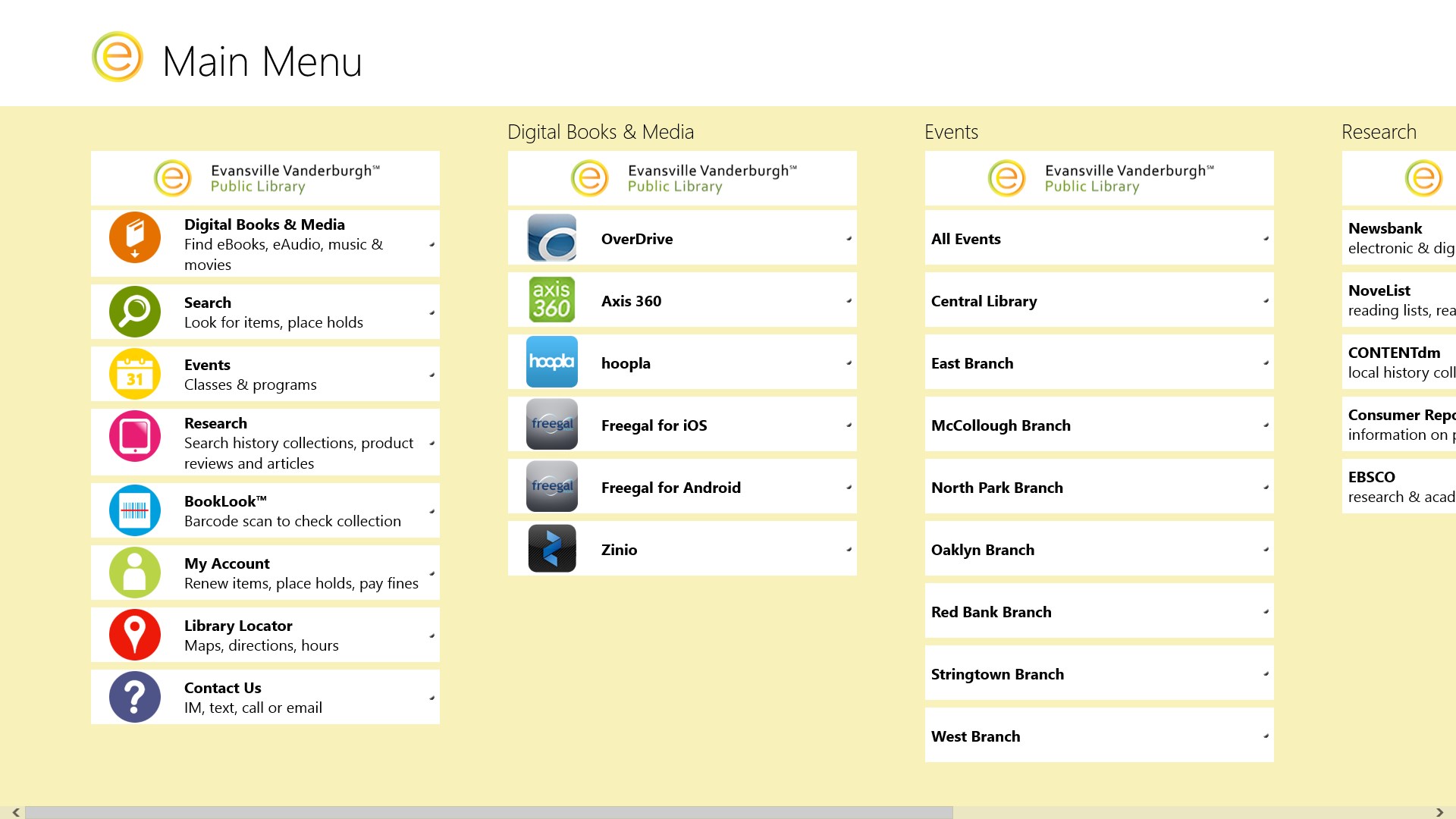Open the orange Digital Books & Media icon
The height and width of the screenshot is (819, 1456).
pos(135,237)
